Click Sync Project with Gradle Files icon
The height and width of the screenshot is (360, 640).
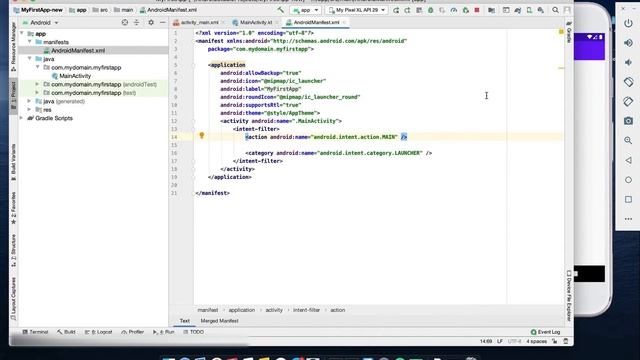518,10
